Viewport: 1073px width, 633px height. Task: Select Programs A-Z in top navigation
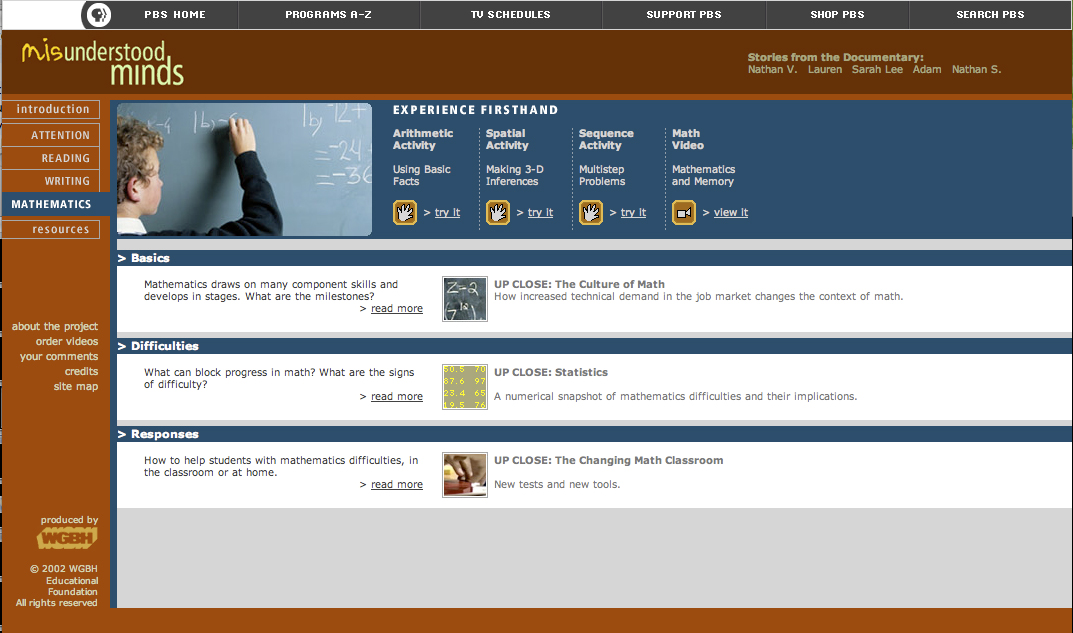(329, 15)
